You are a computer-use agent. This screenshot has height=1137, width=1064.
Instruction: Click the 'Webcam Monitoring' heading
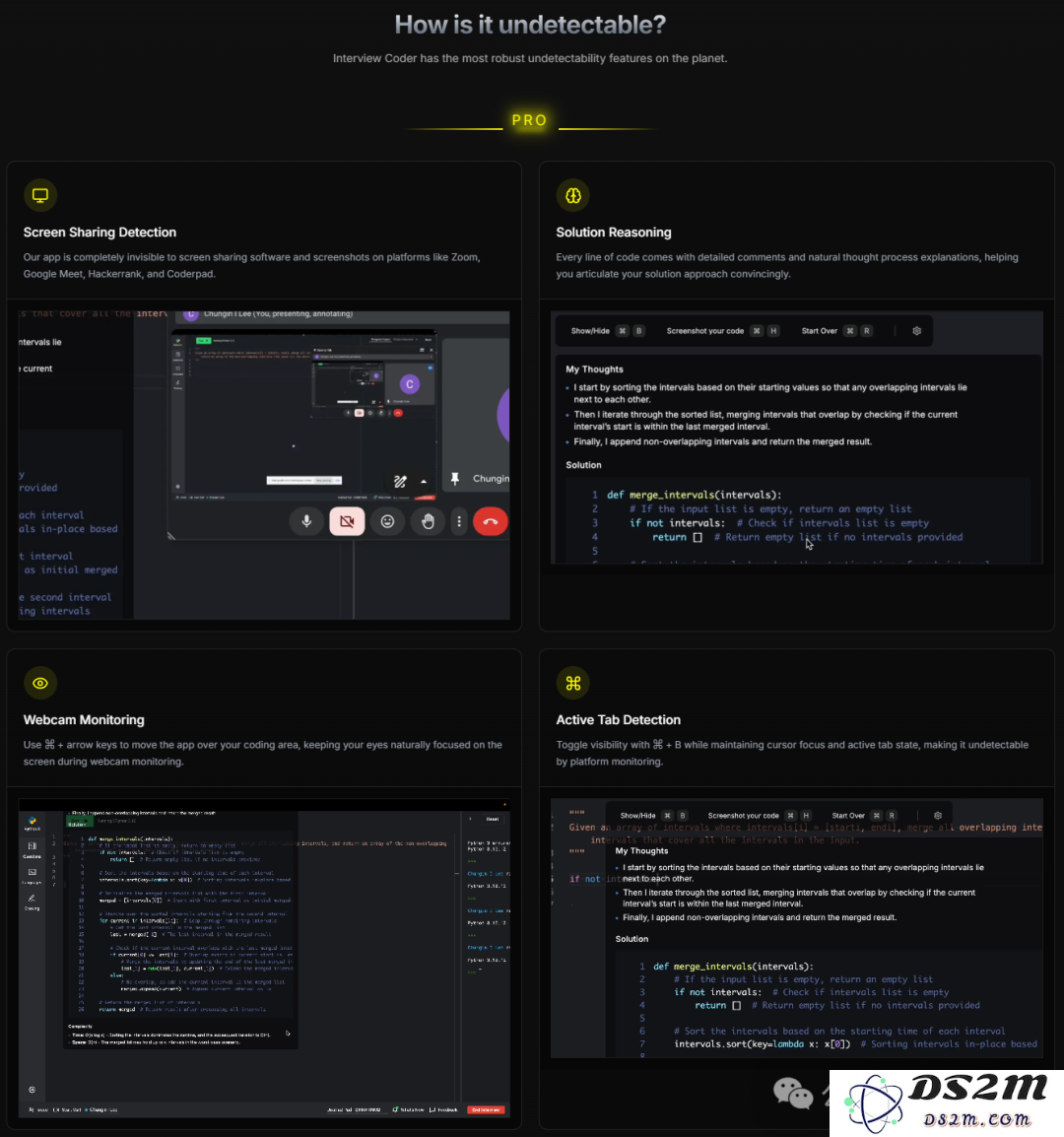84,720
